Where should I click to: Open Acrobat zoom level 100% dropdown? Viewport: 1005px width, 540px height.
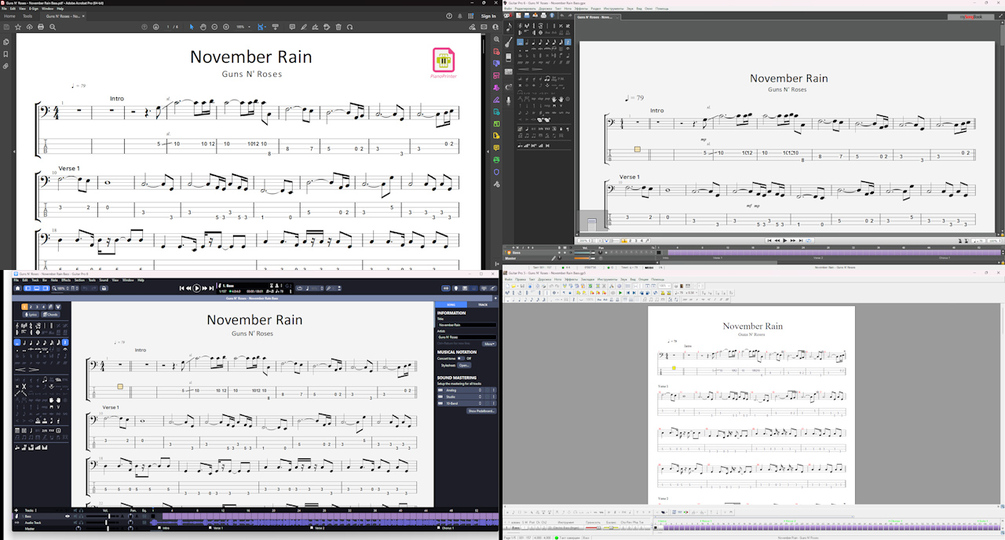243,27
